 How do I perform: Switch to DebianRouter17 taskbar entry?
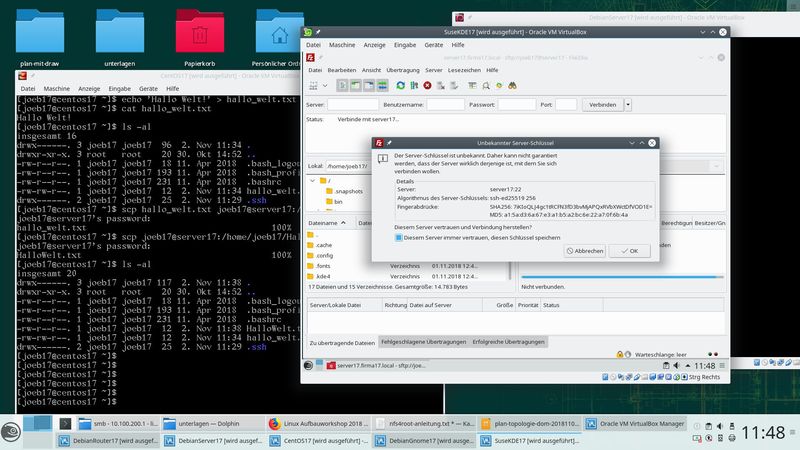coord(108,440)
